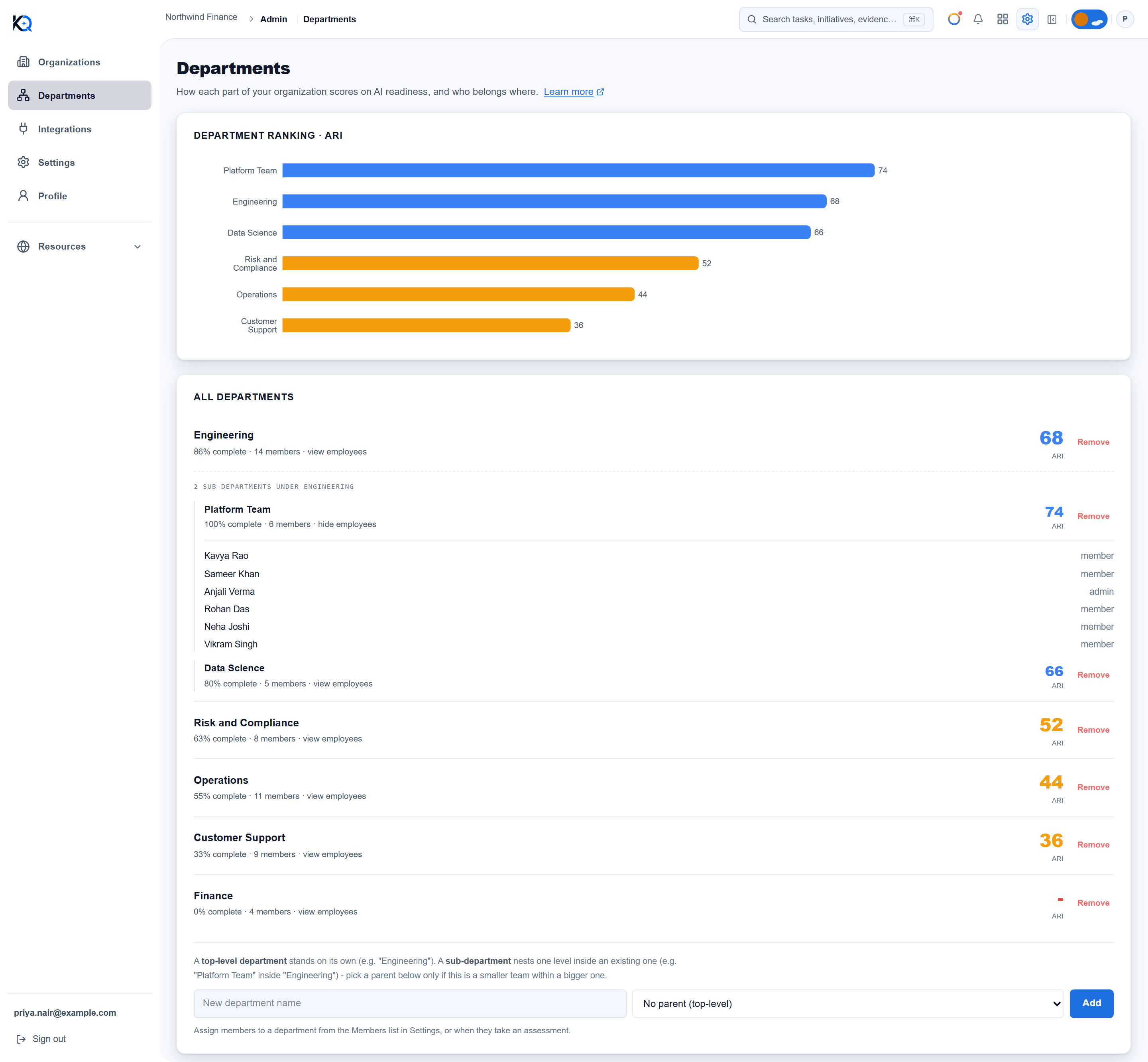Click the Settings gear icon in sidebar
The height and width of the screenshot is (1062, 1148).
click(24, 162)
